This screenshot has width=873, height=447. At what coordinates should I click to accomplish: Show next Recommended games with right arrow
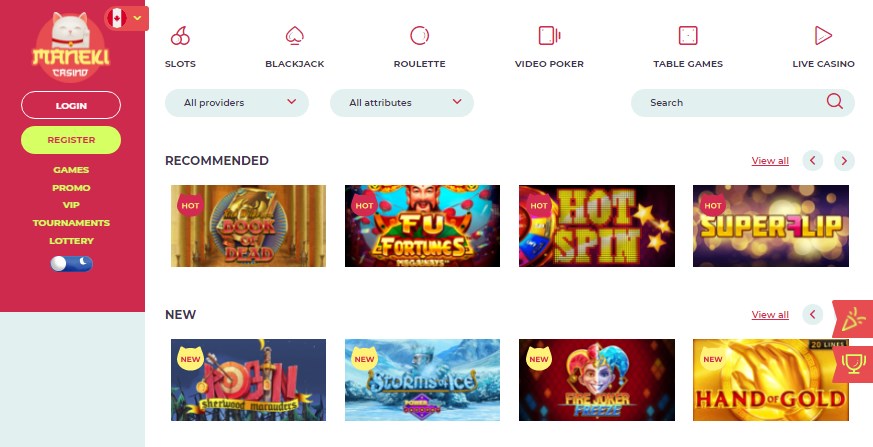pyautogui.click(x=844, y=161)
